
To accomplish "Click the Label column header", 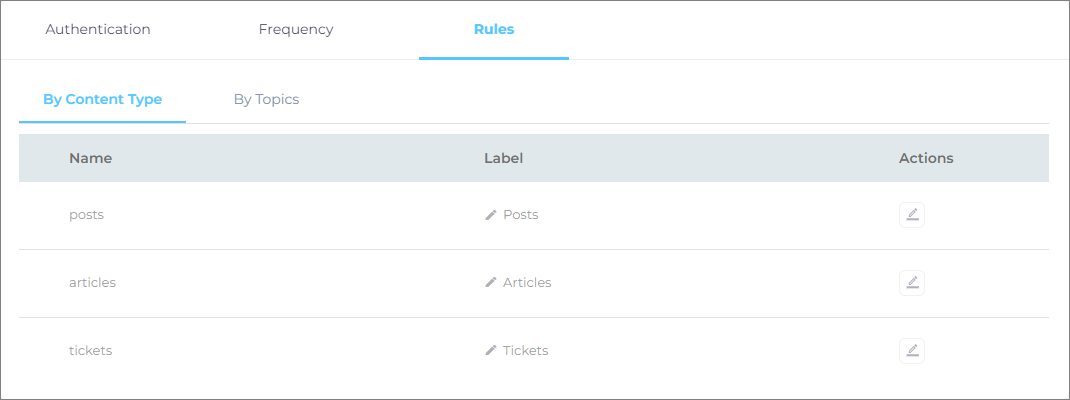I will 504,158.
